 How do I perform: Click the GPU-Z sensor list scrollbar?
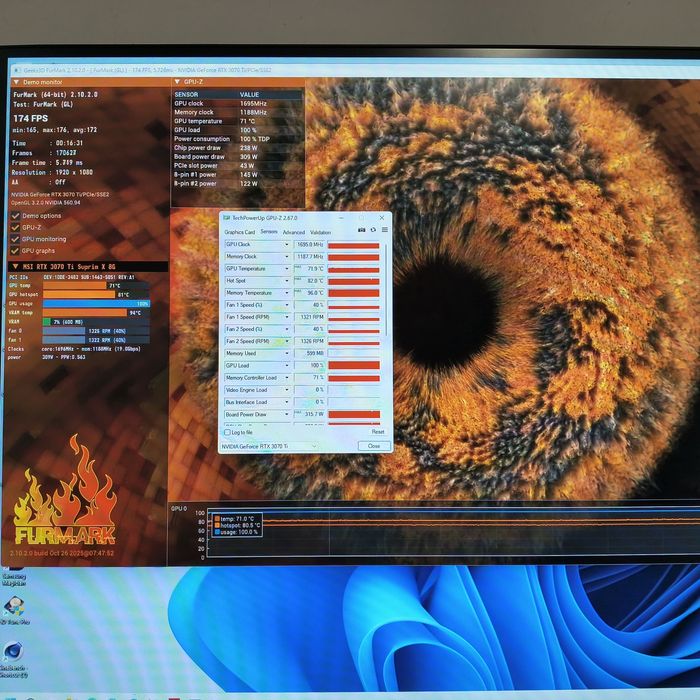pyautogui.click(x=386, y=290)
